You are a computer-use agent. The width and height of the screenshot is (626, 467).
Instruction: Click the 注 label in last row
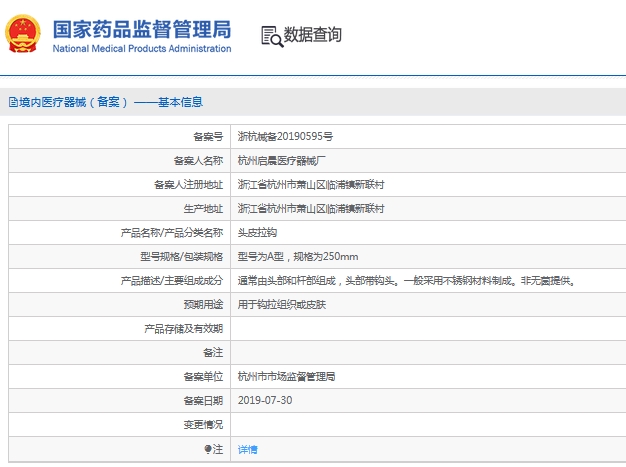[x=218, y=449]
